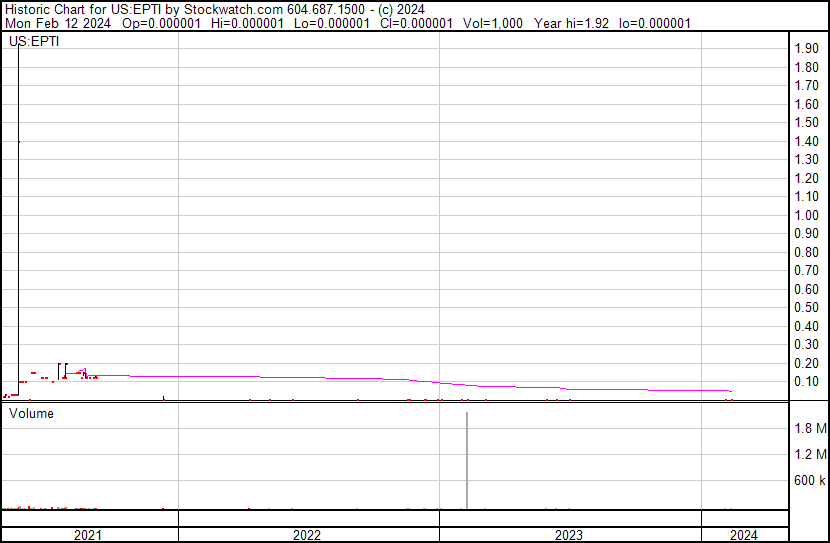Image resolution: width=830 pixels, height=543 pixels.
Task: Click the 1.2 M volume axis label
Action: coord(810,455)
